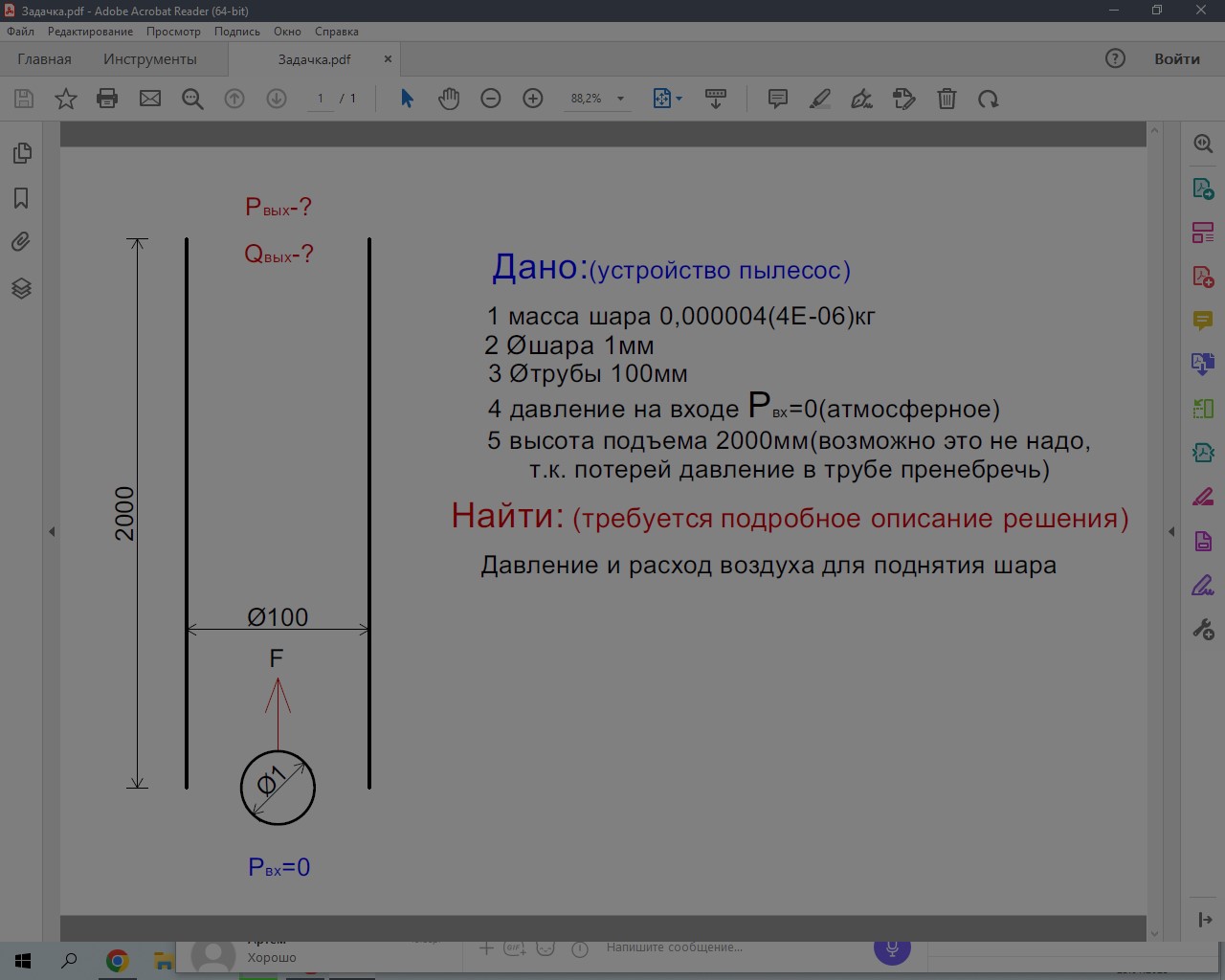Expand the page fit options dropdown

click(x=679, y=99)
